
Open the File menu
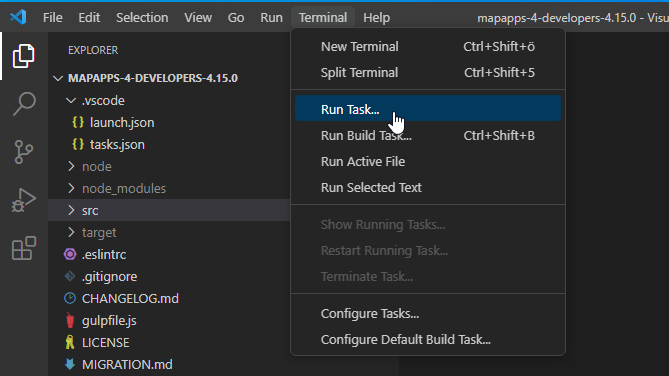52,17
